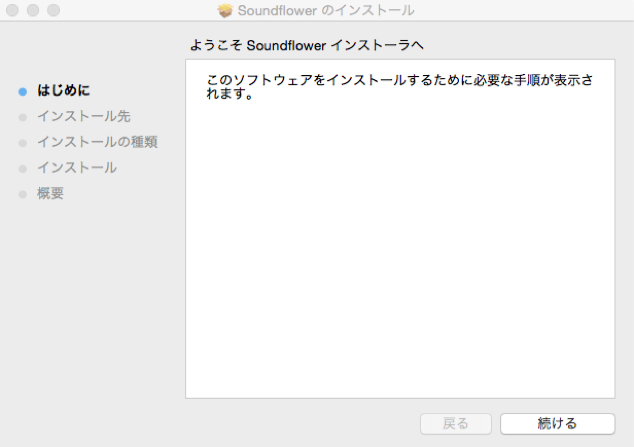
Task: Click the greyed-out 戻る back button
Action: point(456,424)
